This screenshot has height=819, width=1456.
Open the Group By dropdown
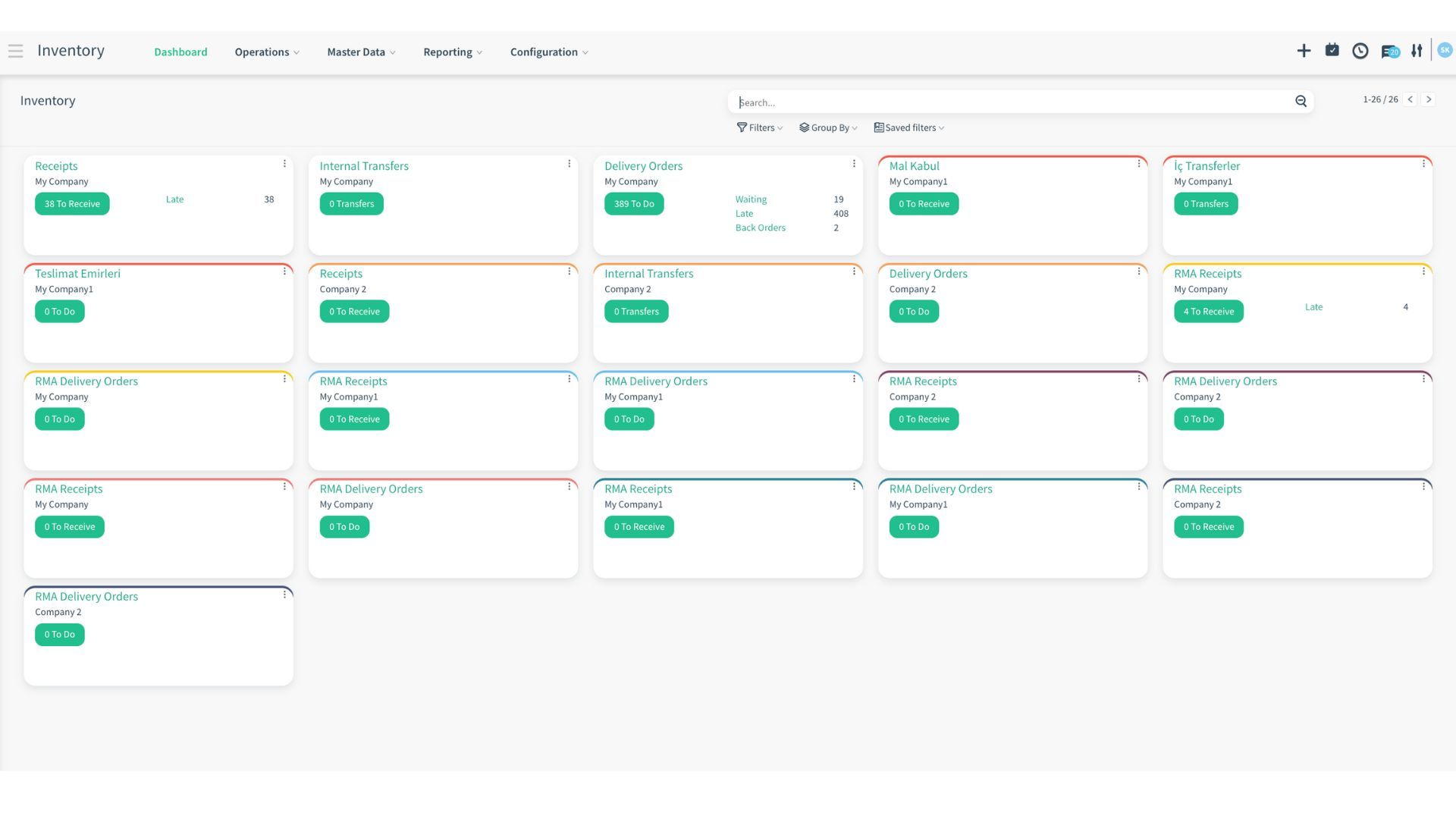point(828,127)
